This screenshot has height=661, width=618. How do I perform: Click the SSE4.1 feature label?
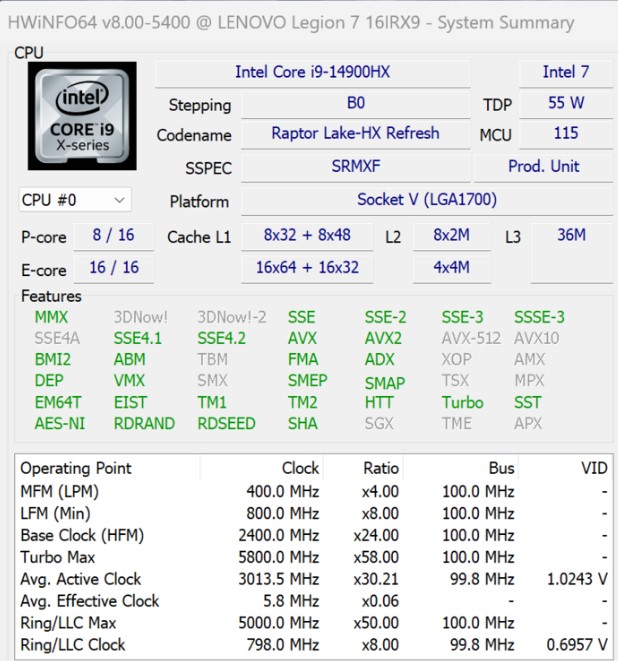pos(137,339)
